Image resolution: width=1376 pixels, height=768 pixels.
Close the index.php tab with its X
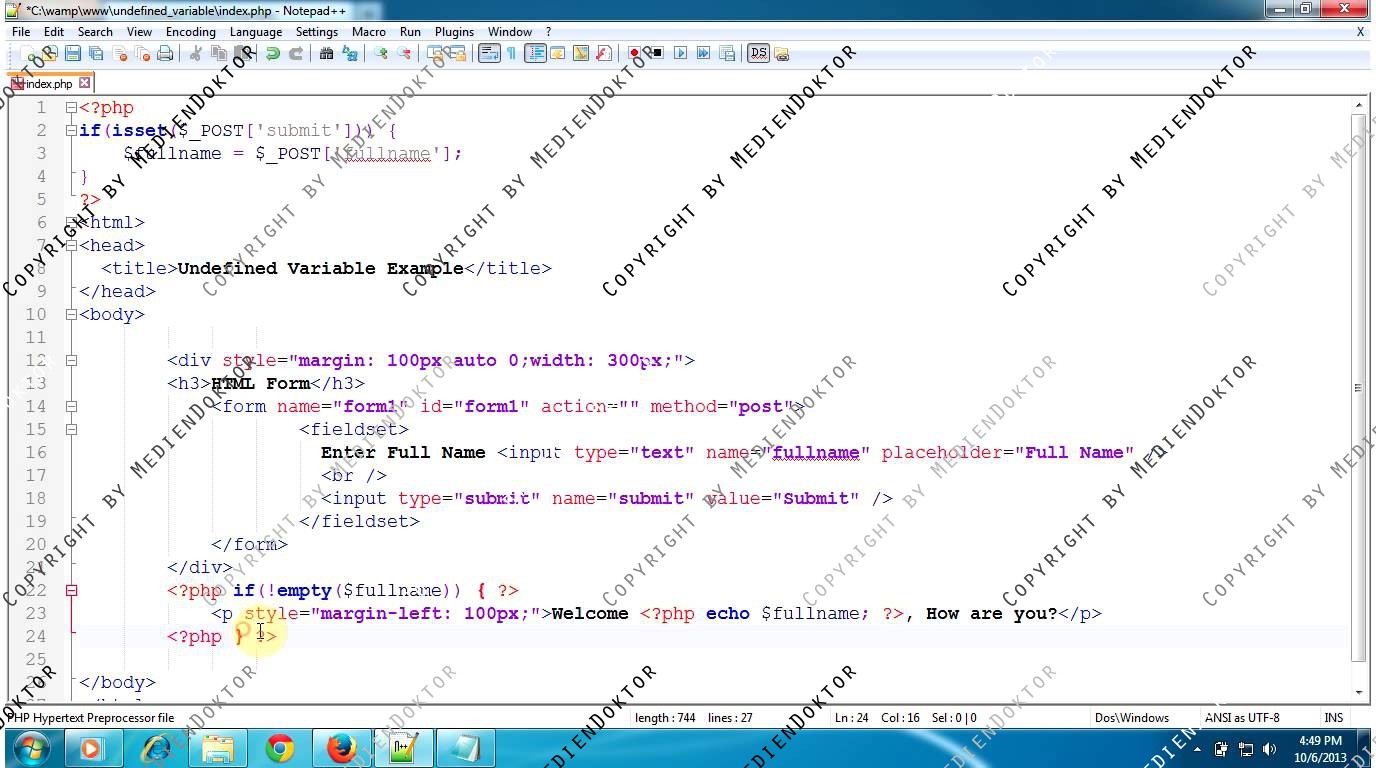[84, 83]
